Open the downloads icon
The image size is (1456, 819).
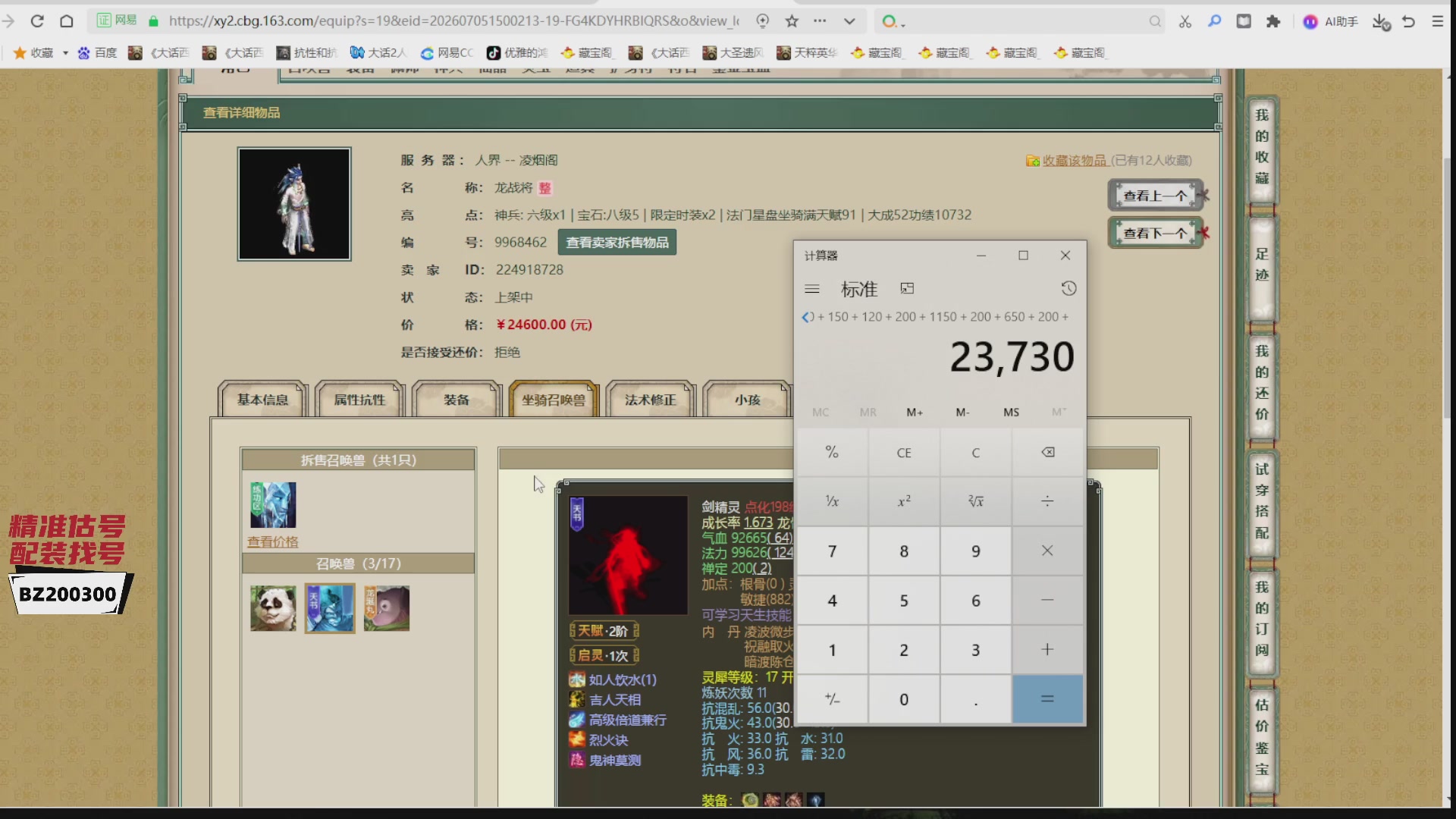pos(1381,22)
